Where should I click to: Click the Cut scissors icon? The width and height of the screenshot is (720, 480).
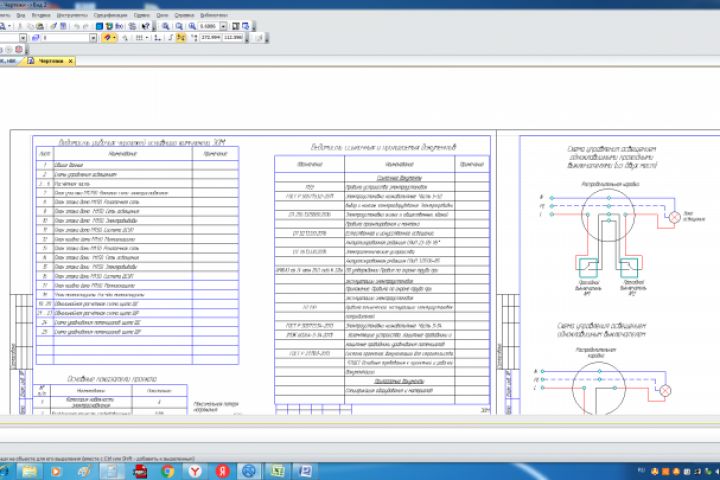point(20,26)
